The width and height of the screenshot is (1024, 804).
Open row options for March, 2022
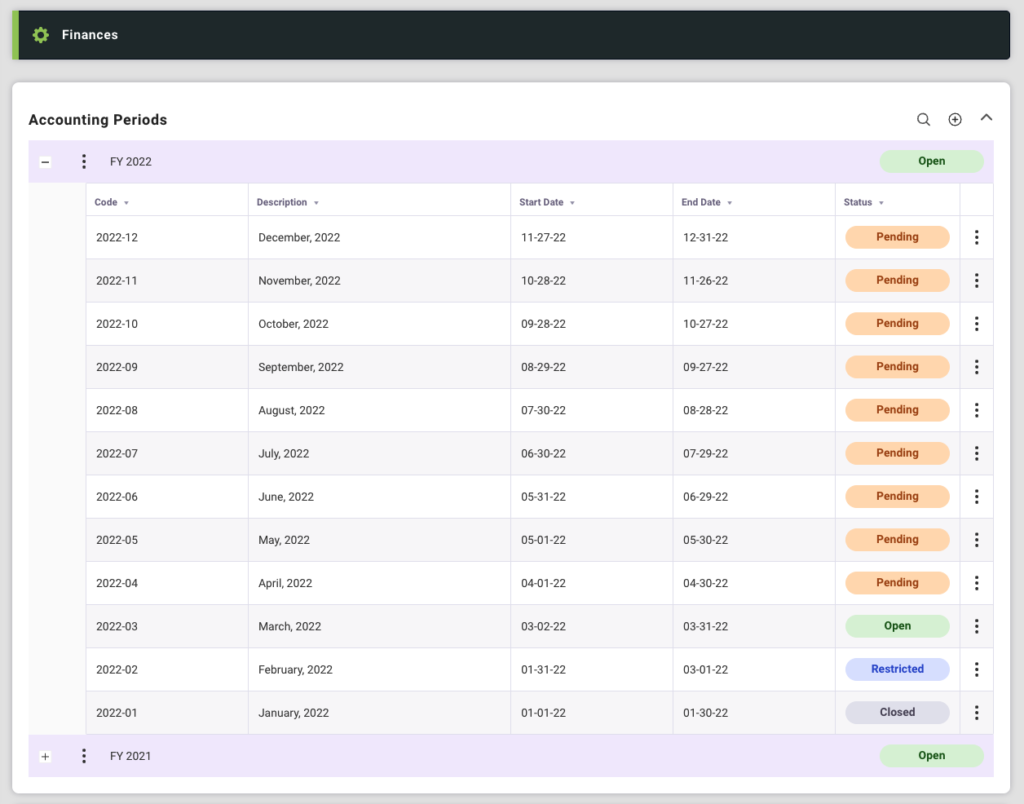pos(976,627)
